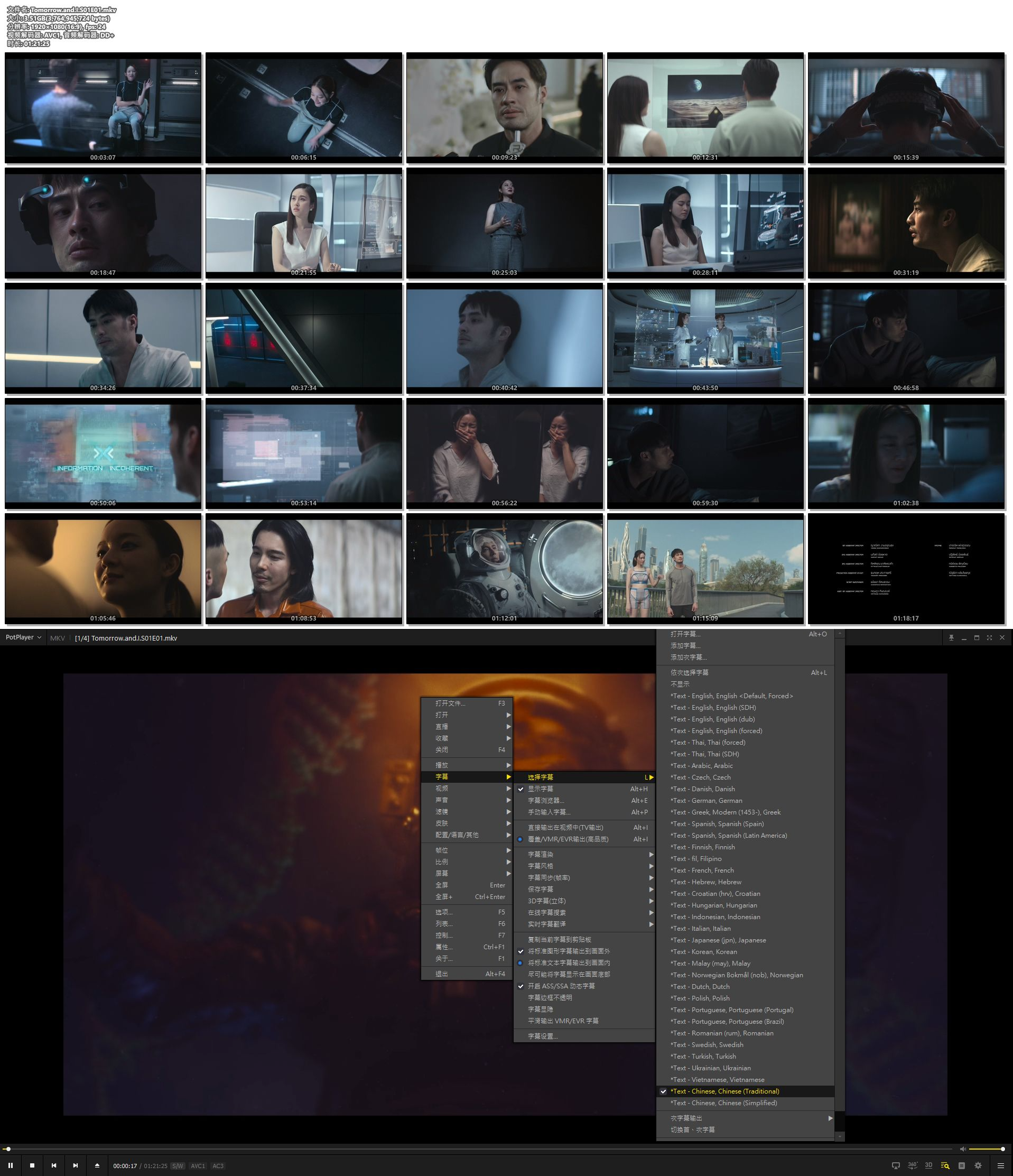Choose 不显示 to hide subtitles

point(745,684)
